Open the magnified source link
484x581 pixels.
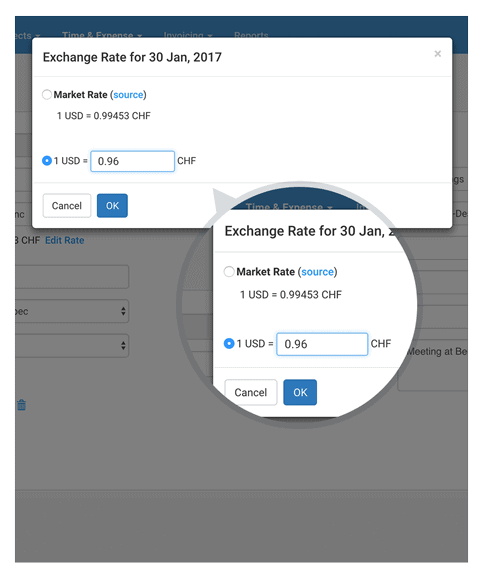point(318,272)
